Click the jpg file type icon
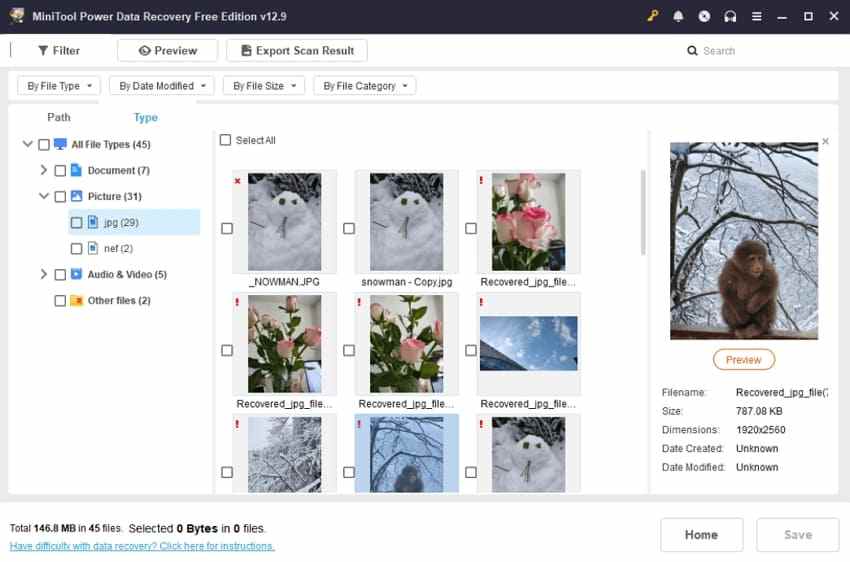 [x=93, y=222]
